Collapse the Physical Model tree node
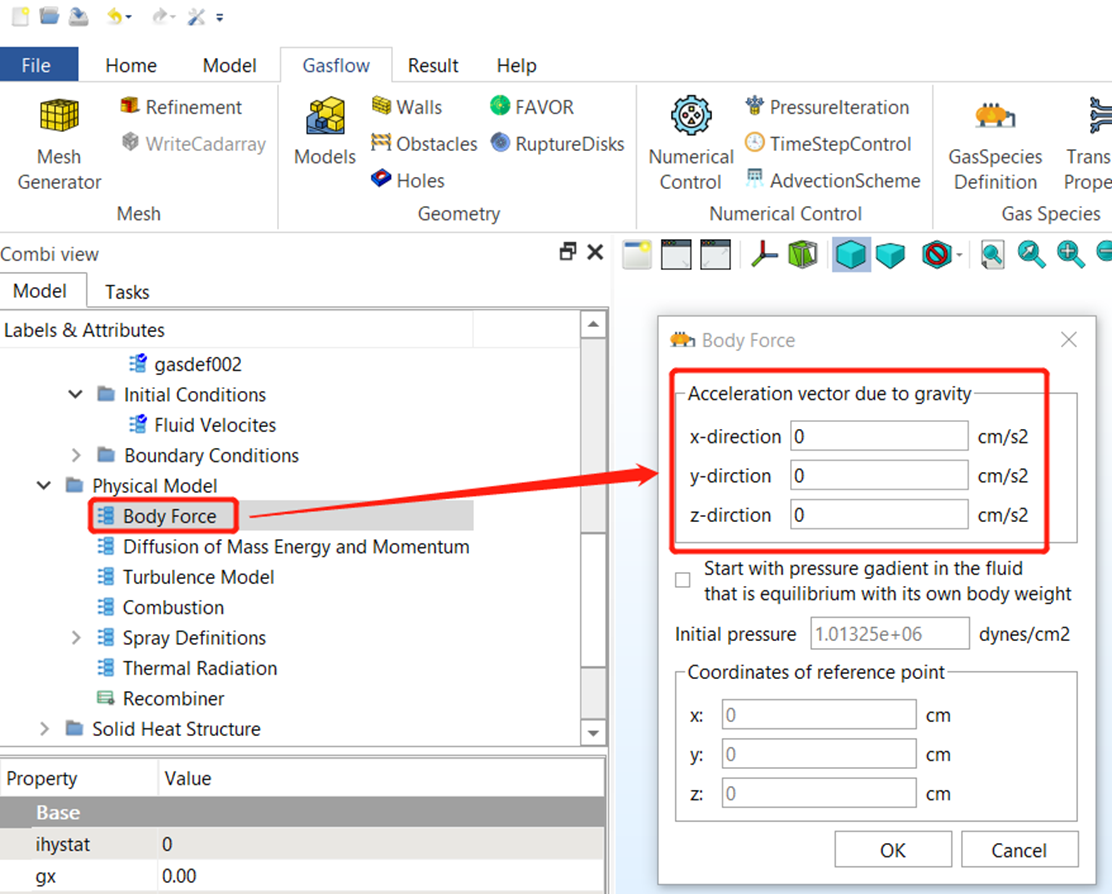This screenshot has height=894, width=1112. click(44, 485)
